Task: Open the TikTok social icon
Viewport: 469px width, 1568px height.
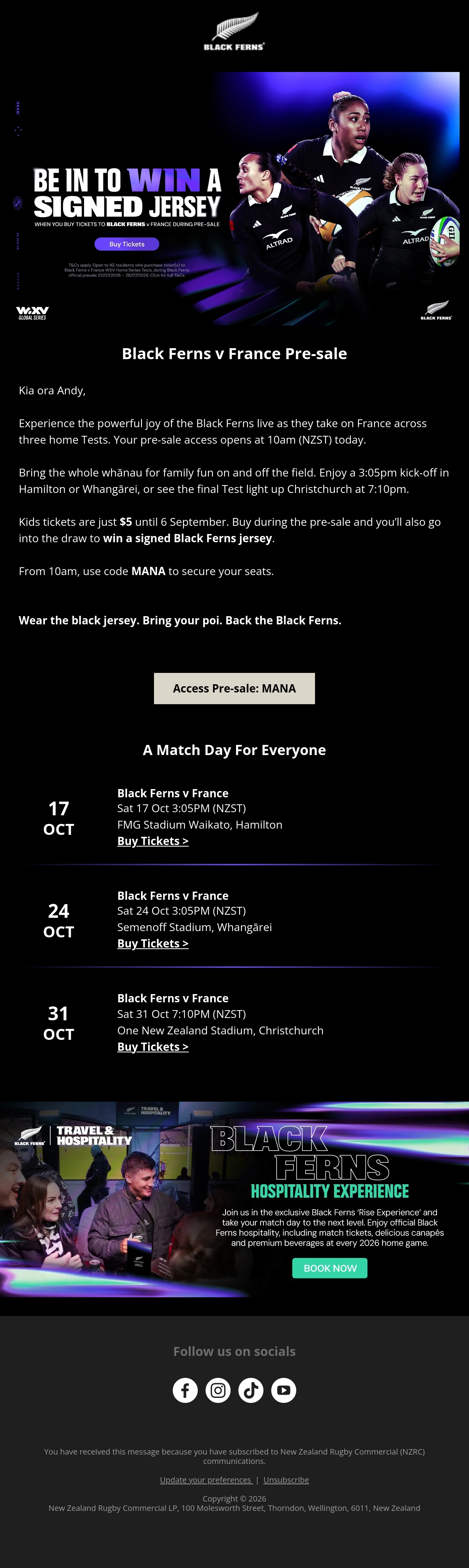Action: pyautogui.click(x=251, y=1390)
